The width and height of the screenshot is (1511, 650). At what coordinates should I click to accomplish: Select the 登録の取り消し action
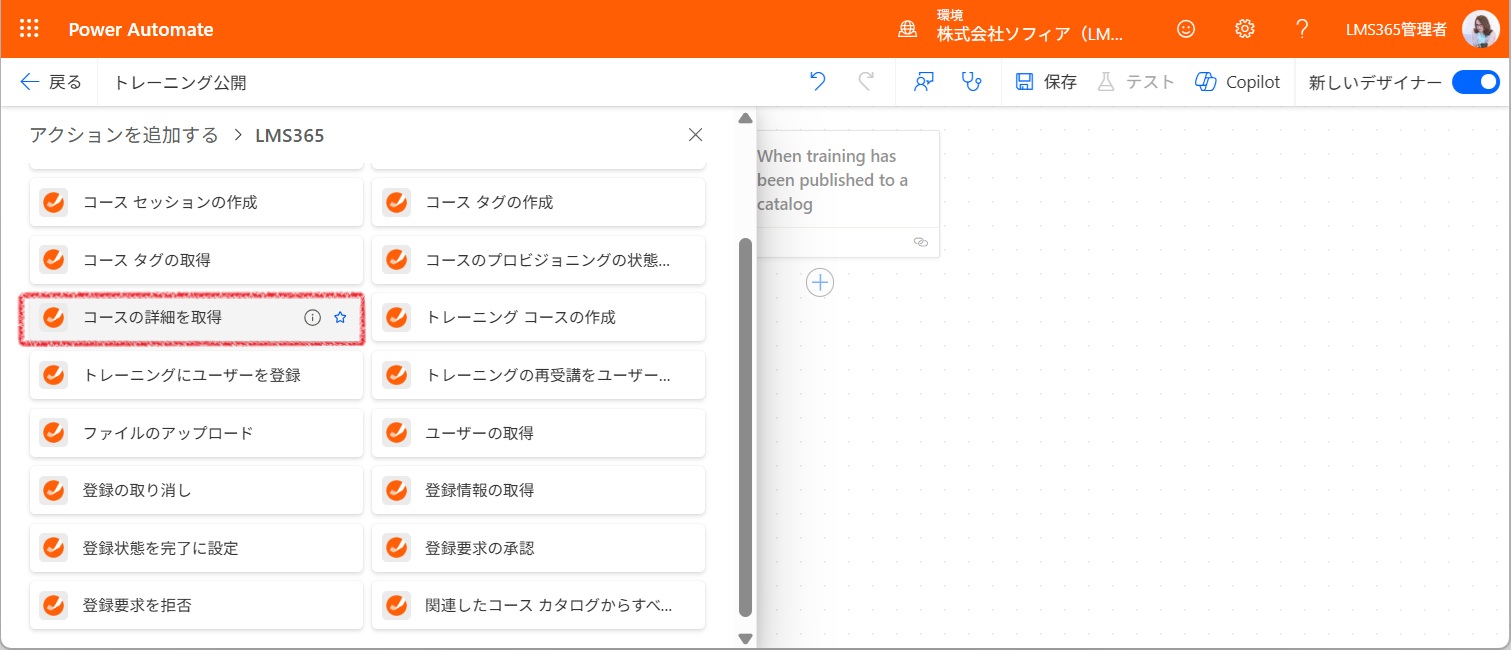coord(196,491)
